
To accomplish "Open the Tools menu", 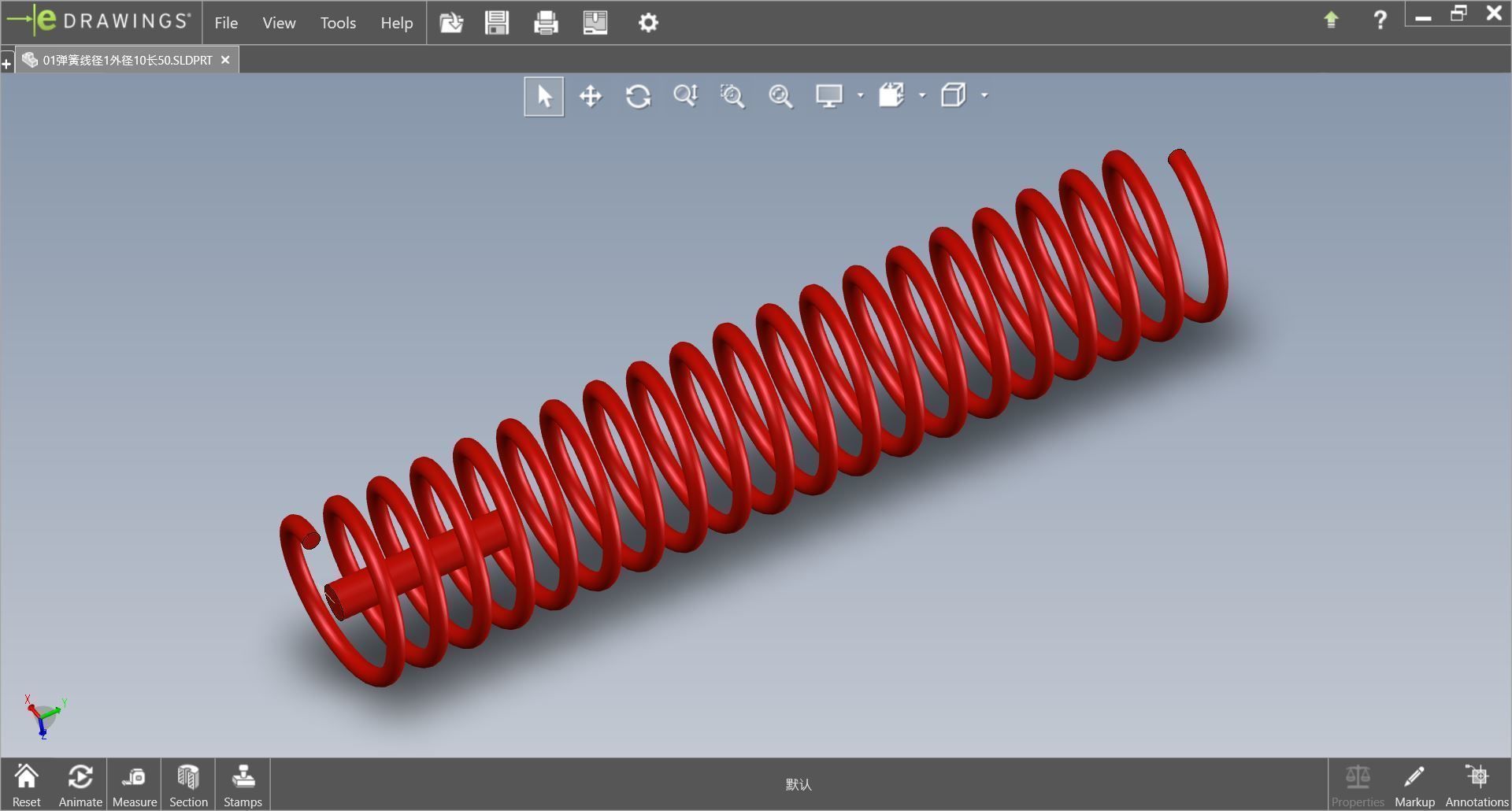I will 338,23.
